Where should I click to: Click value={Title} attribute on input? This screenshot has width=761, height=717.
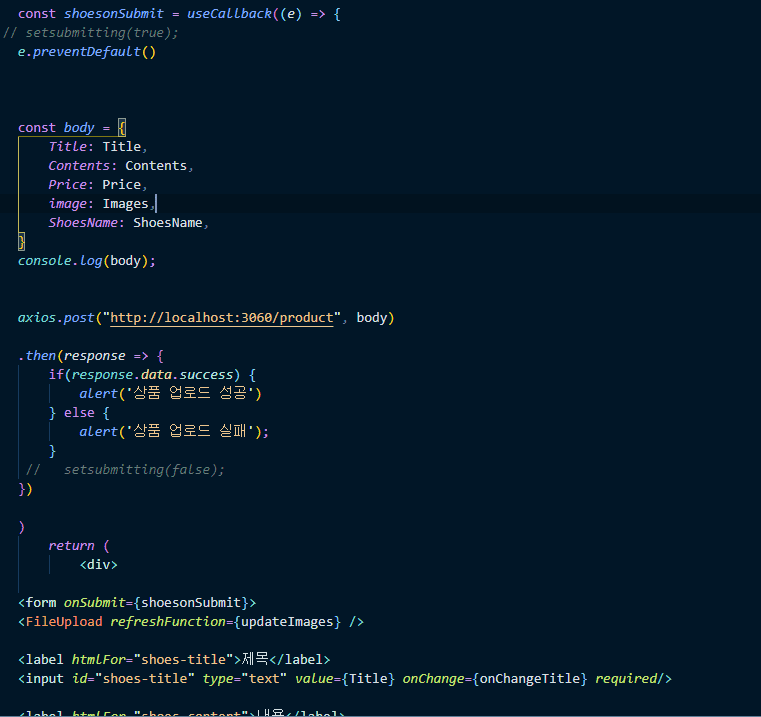click(345, 679)
